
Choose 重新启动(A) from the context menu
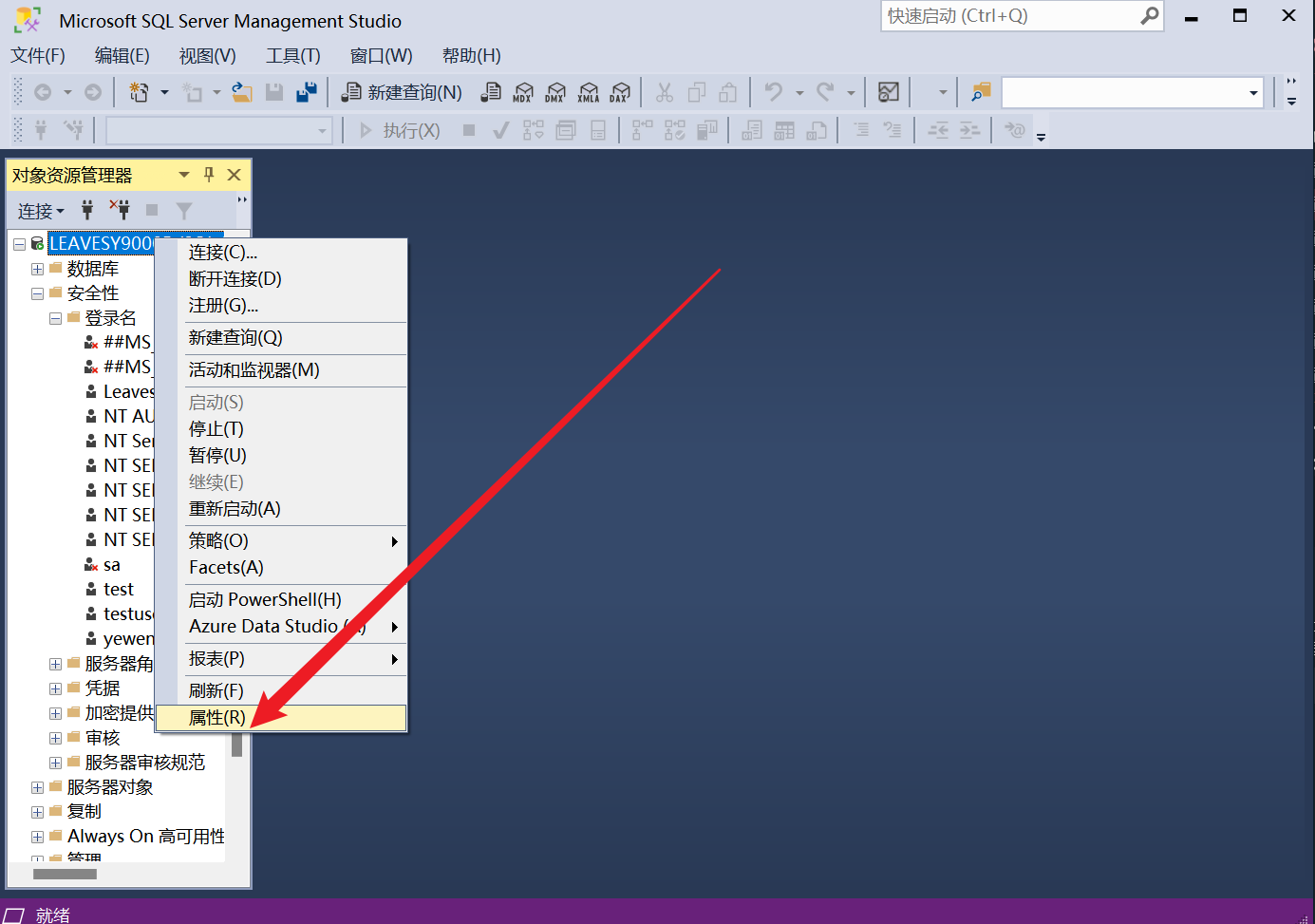[x=282, y=508]
